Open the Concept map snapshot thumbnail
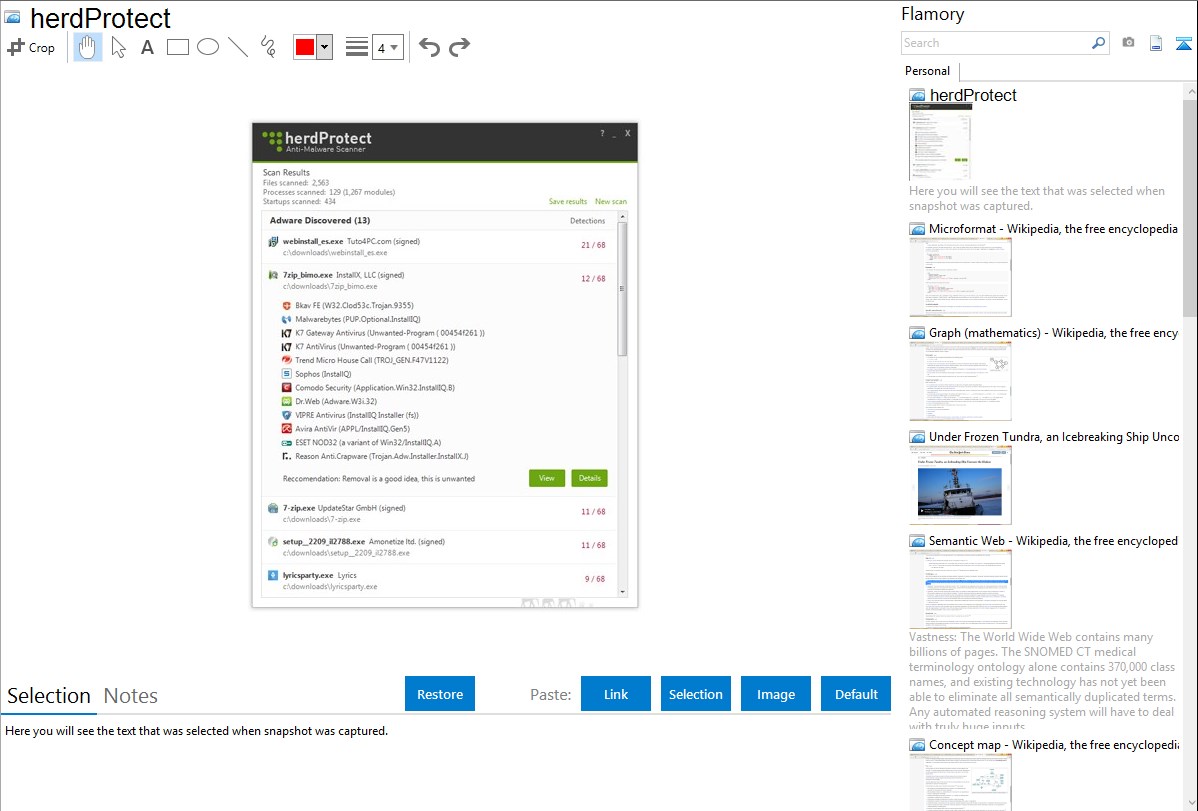This screenshot has width=1198, height=811. click(x=960, y=782)
